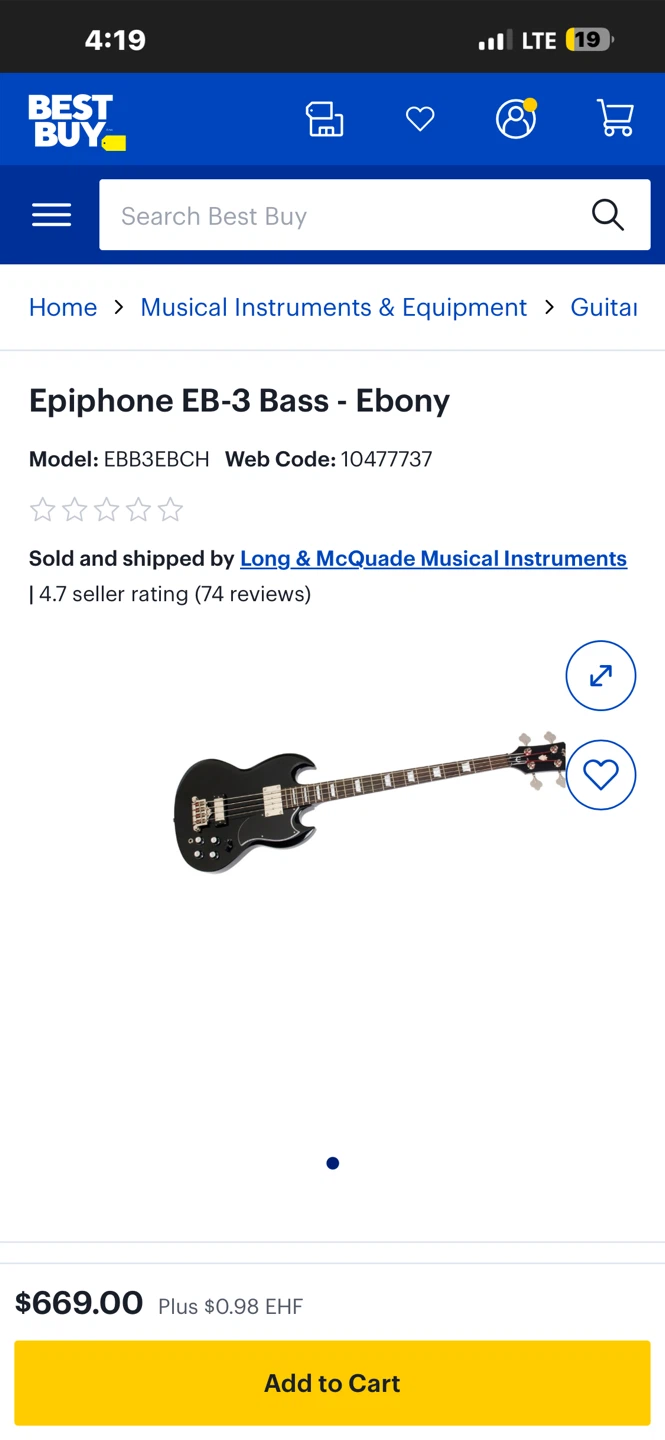Expand the Musical Instruments & Equipment category

[333, 307]
